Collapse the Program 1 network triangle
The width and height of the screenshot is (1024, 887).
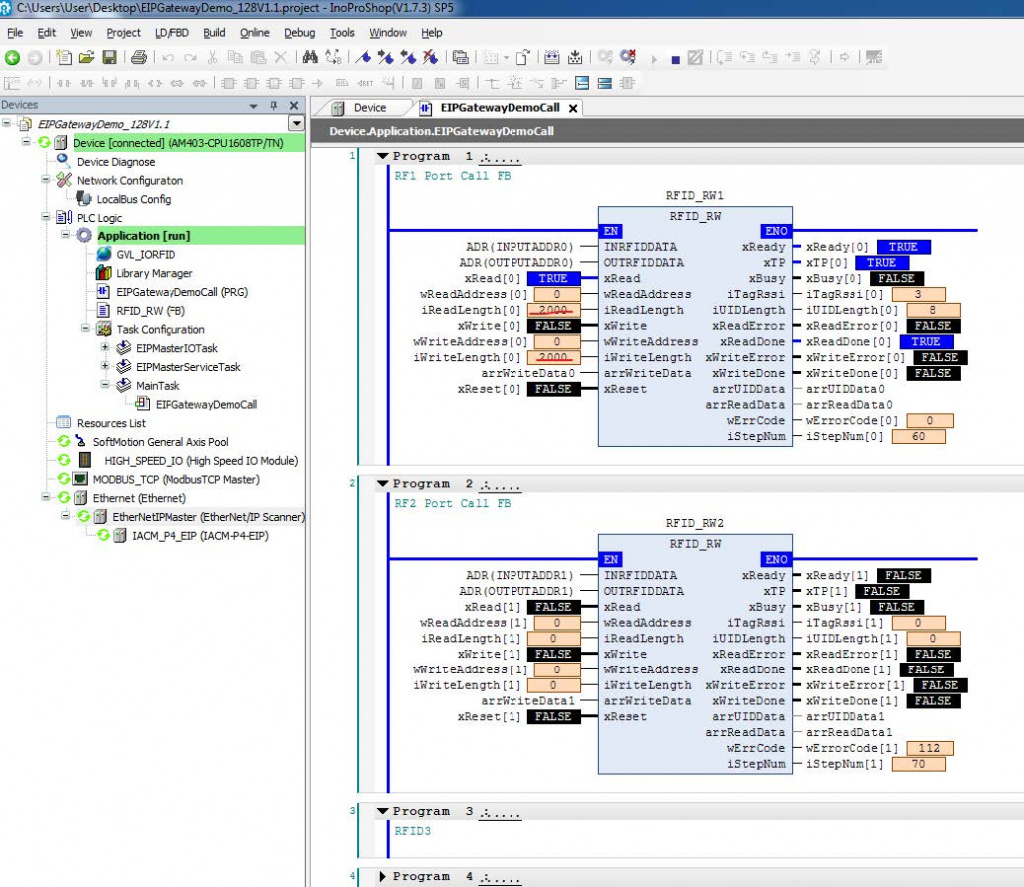(x=383, y=156)
